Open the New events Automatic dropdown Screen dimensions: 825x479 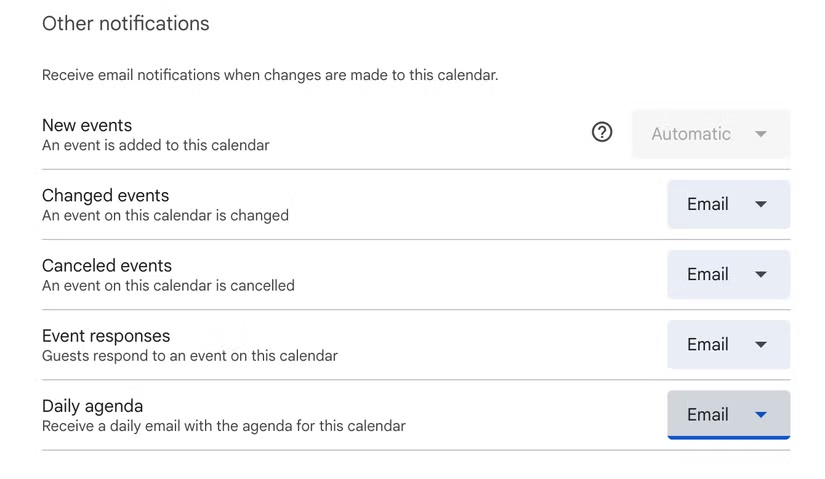click(710, 134)
